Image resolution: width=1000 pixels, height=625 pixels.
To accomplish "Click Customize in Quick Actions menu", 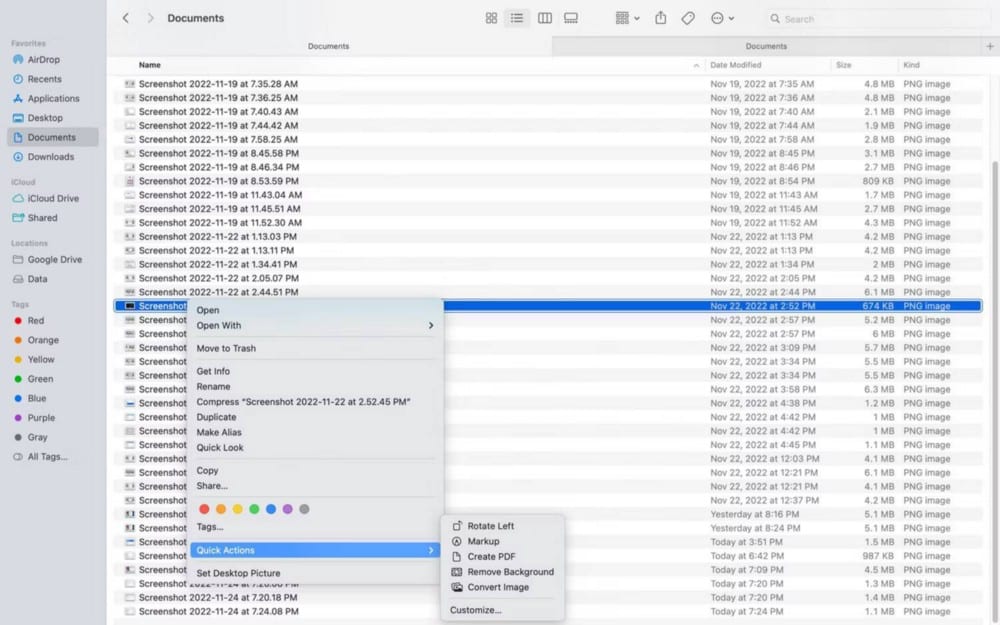I will click(x=476, y=609).
